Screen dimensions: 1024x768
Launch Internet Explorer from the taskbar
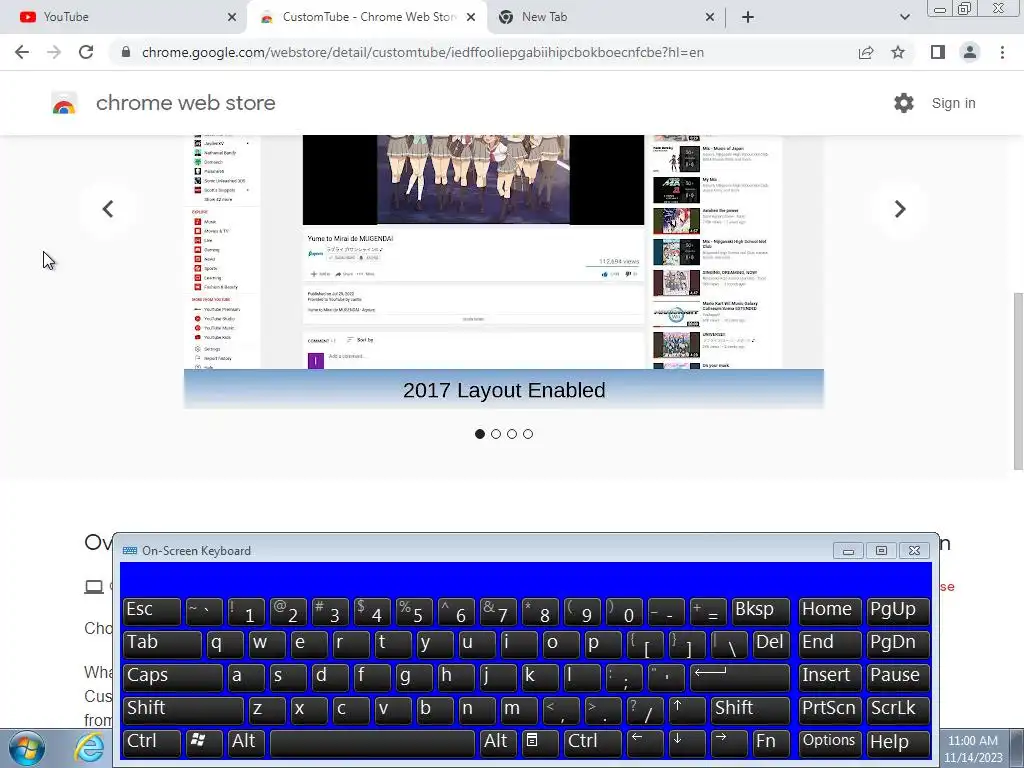(88, 748)
